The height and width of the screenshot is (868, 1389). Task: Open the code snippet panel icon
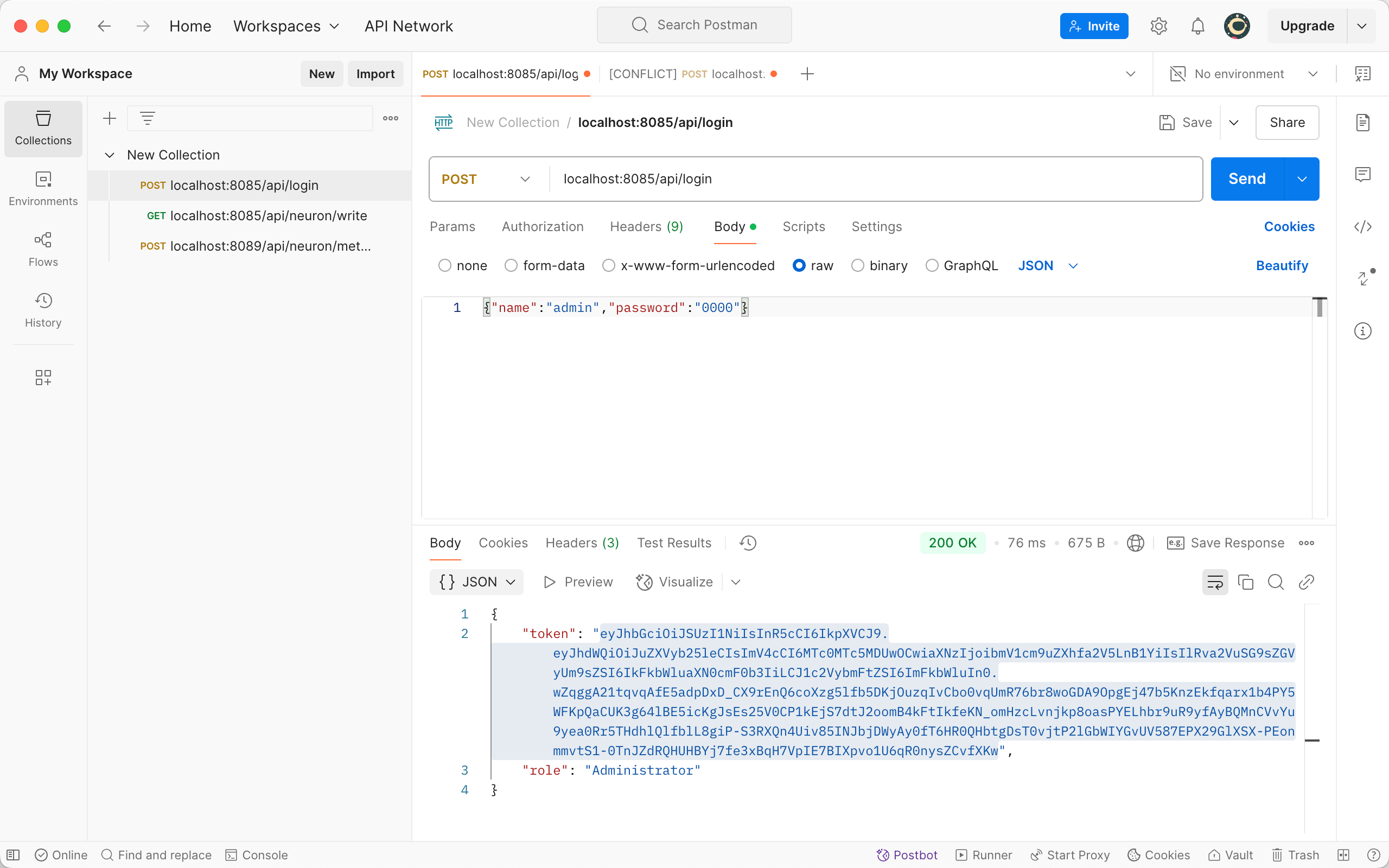(1362, 227)
